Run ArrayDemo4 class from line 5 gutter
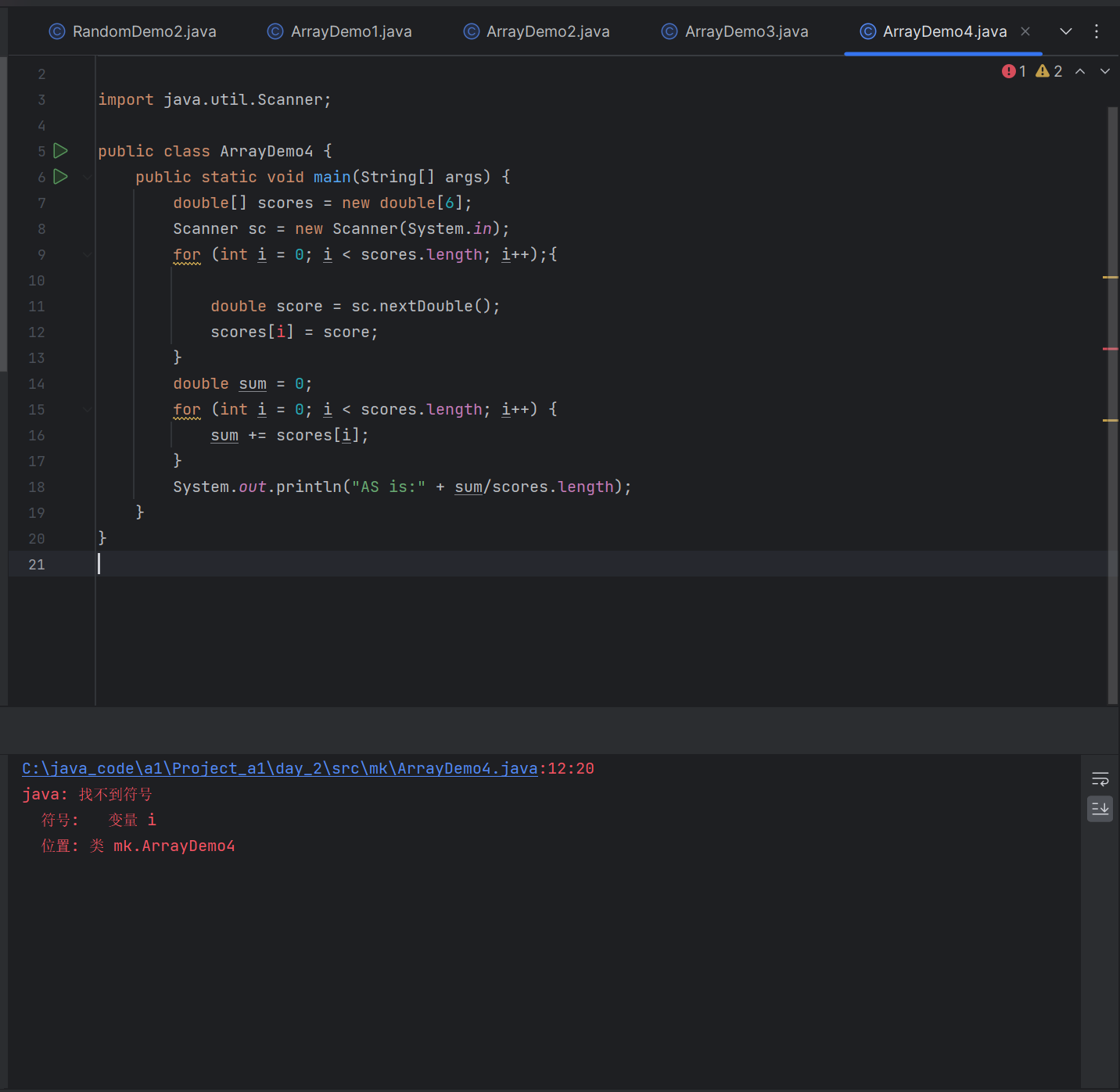1120x1092 pixels. 60,151
